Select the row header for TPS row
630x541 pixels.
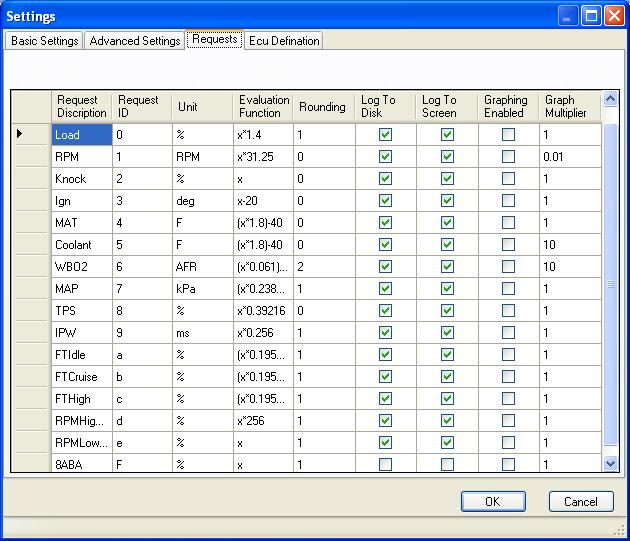31,310
